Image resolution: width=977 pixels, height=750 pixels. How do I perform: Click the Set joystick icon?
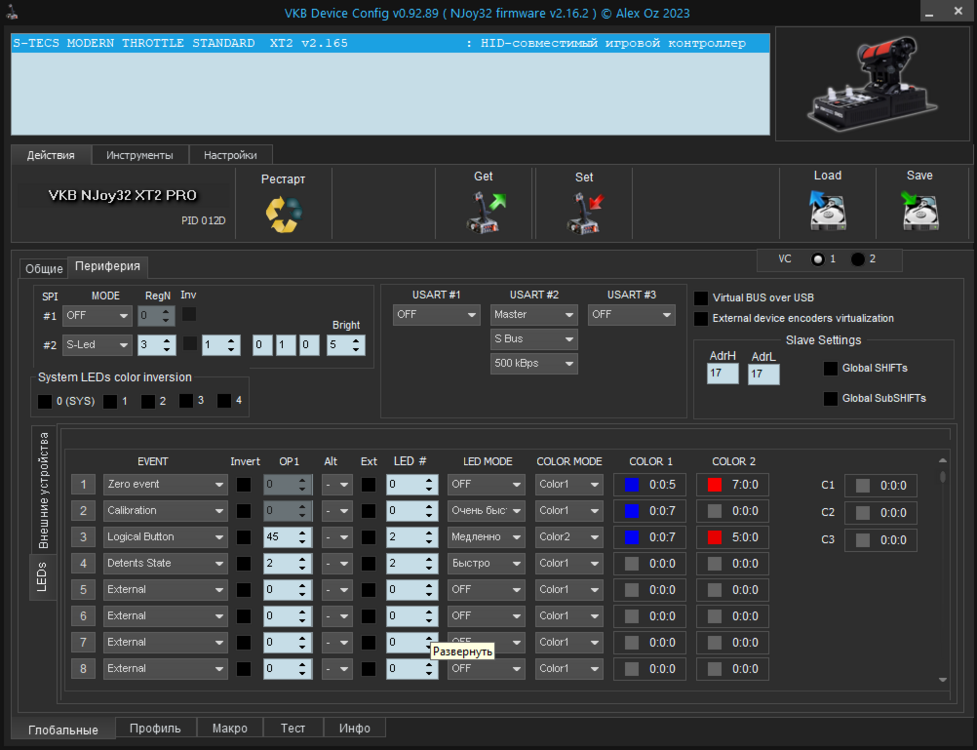click(585, 212)
